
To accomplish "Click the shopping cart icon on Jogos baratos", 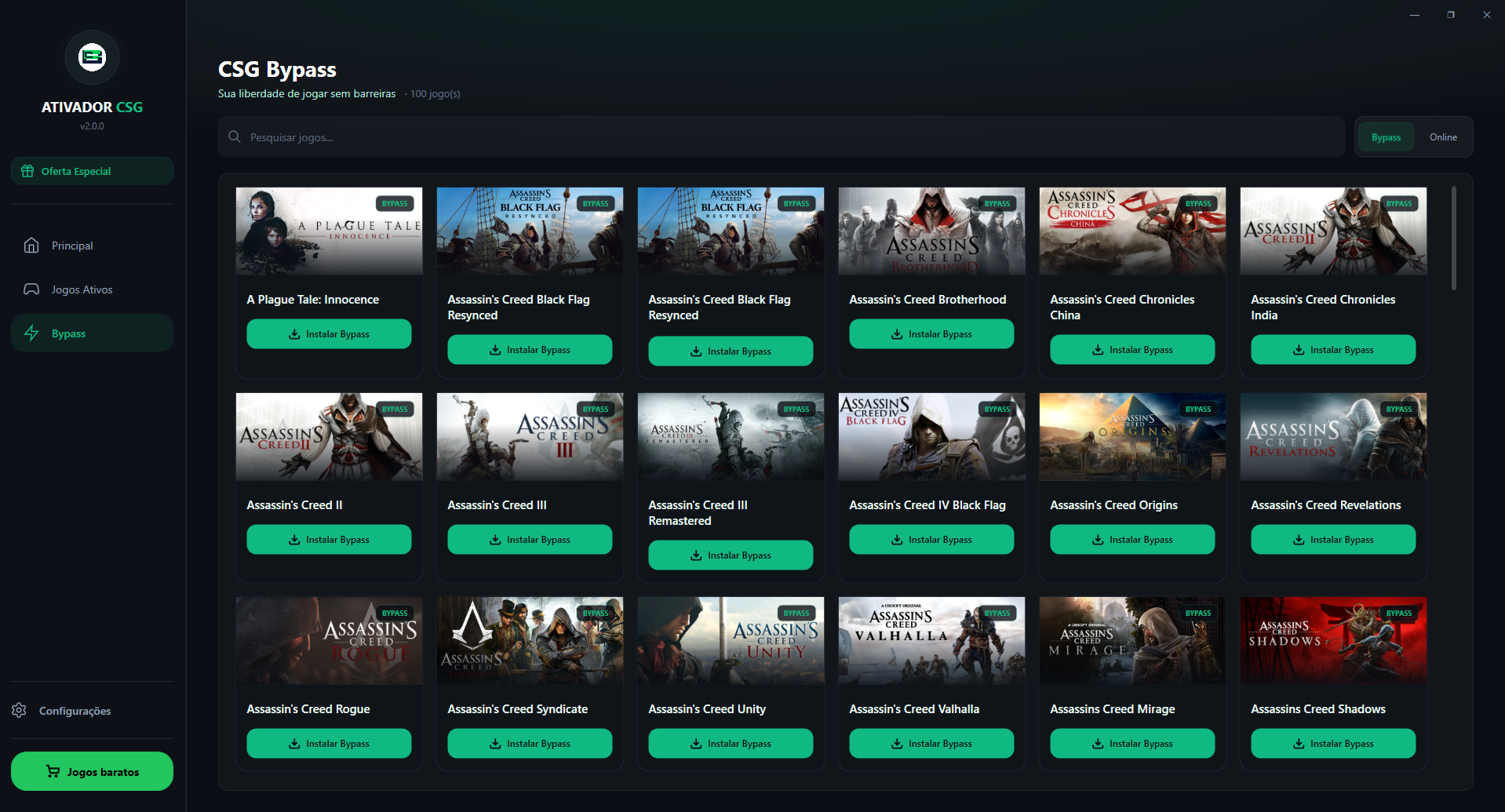I will [53, 771].
